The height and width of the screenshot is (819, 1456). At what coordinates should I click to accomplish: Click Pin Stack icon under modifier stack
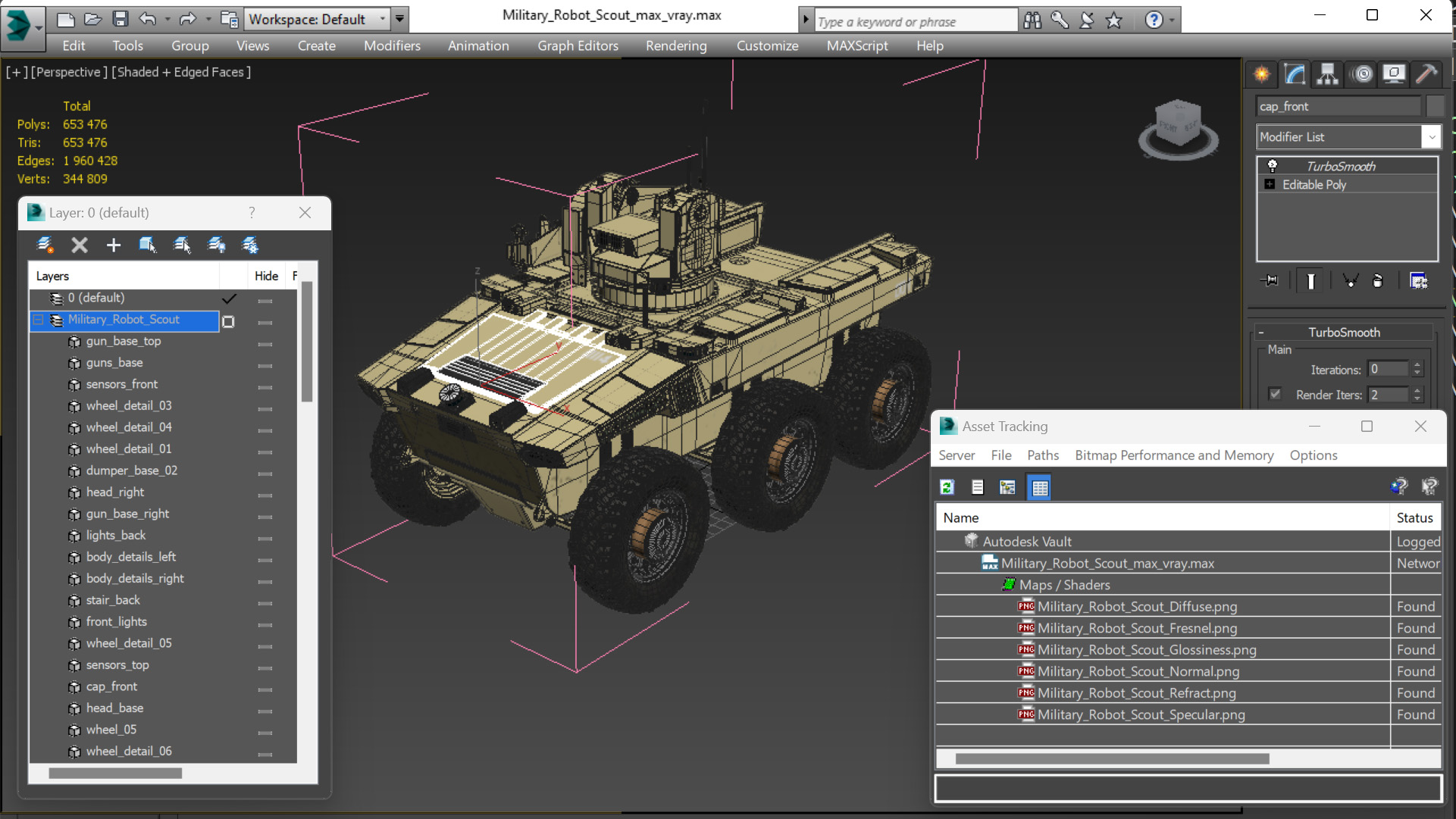(1270, 281)
